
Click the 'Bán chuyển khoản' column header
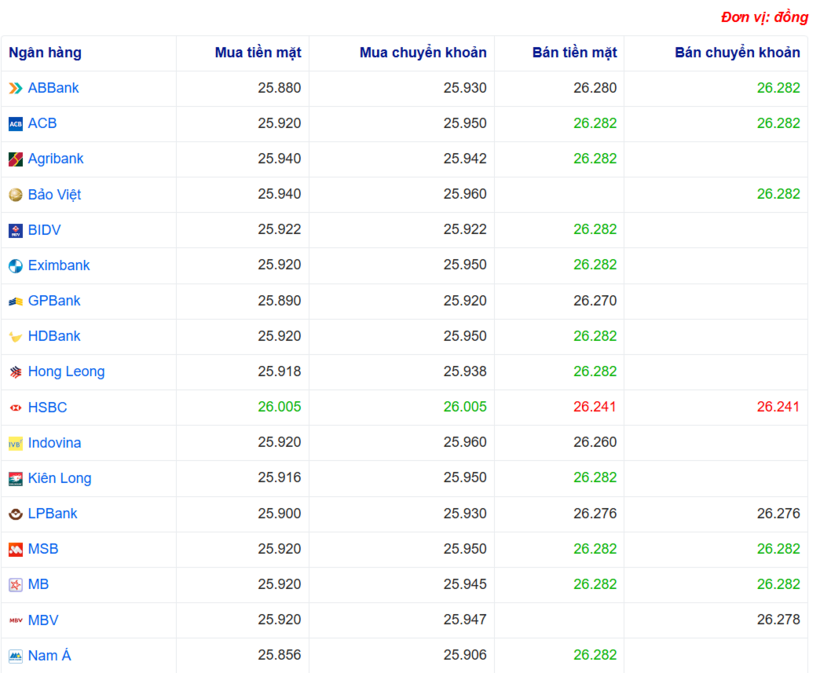pyautogui.click(x=737, y=53)
